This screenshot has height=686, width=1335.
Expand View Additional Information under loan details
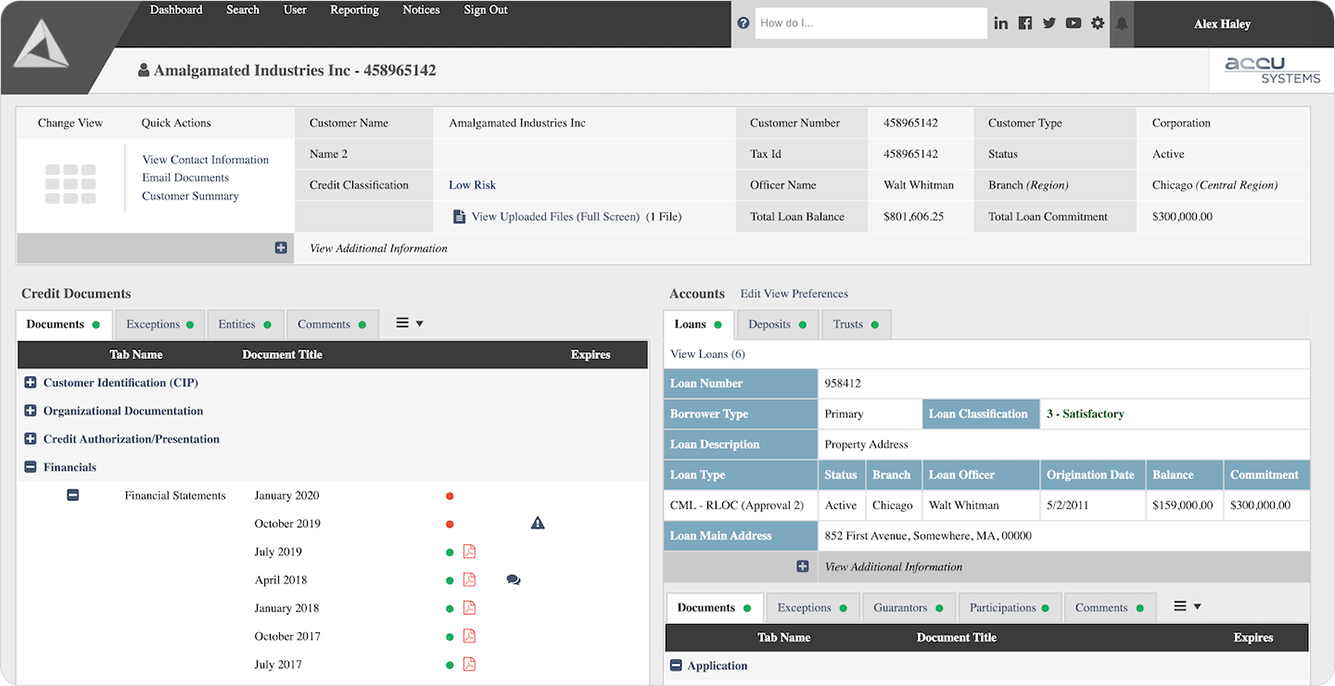click(x=802, y=565)
